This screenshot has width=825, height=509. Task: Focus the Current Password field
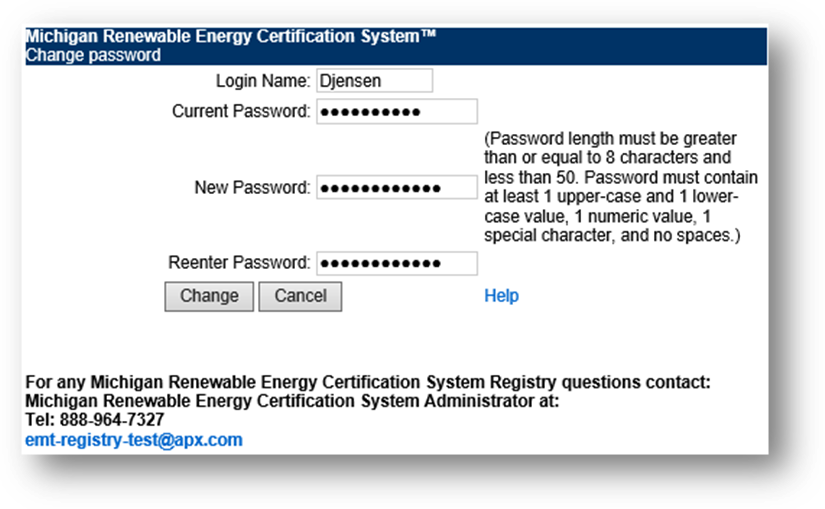point(396,112)
